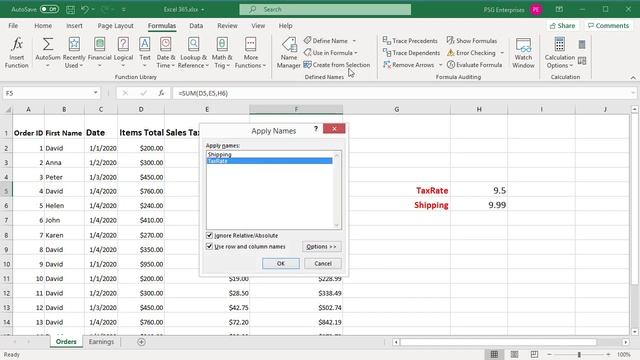Open More Functions menu
The height and width of the screenshot is (360, 640).
click(x=250, y=52)
